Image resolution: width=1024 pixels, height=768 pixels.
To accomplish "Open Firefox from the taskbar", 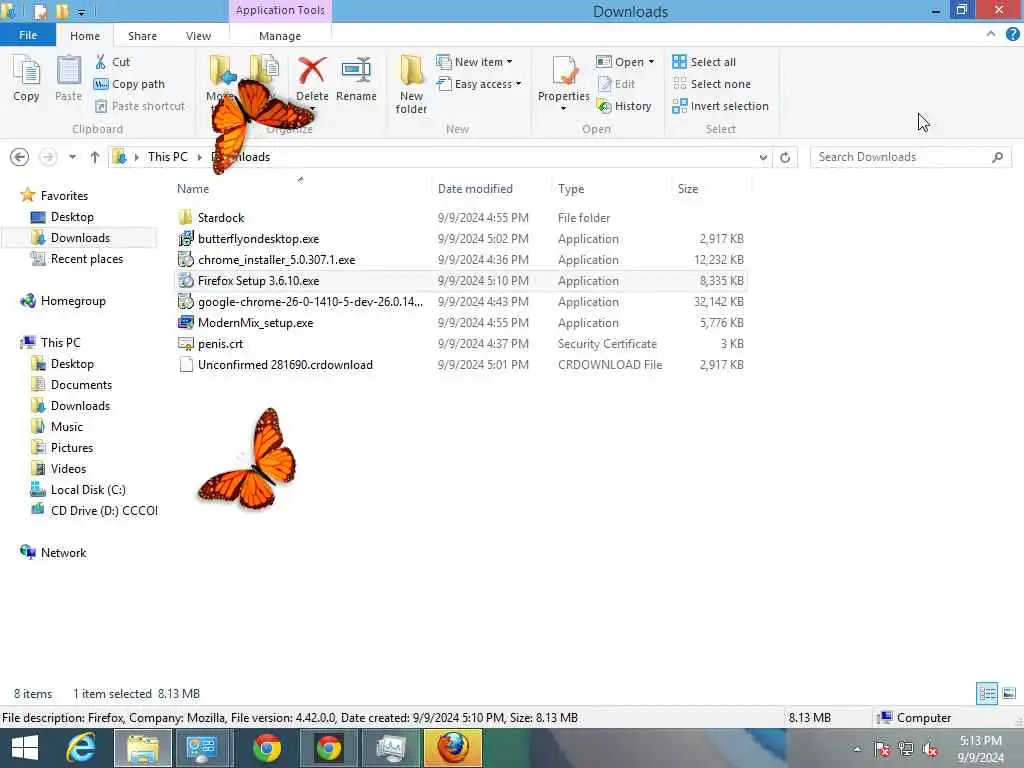I will [453, 748].
